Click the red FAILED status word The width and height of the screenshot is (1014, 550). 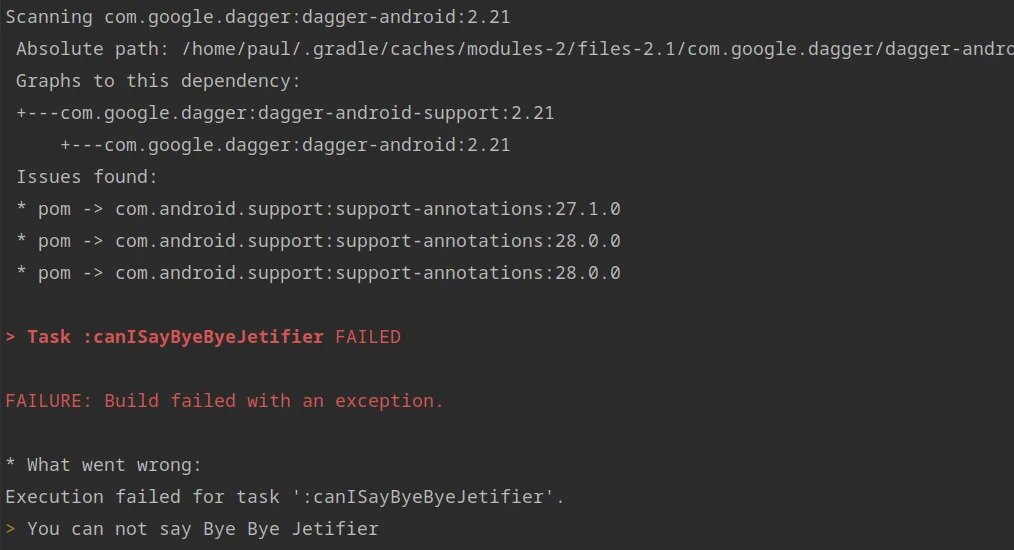(368, 337)
